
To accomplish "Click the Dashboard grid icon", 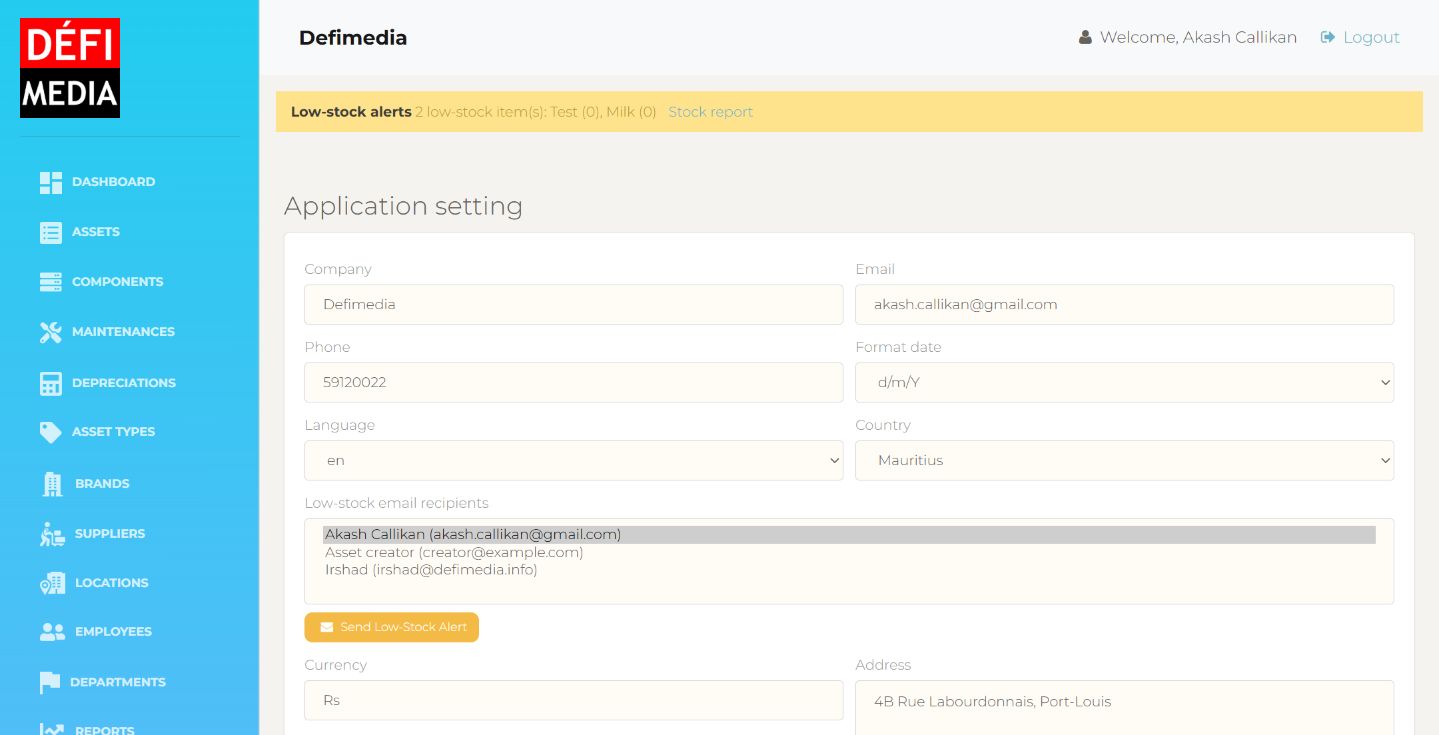I will (x=51, y=182).
